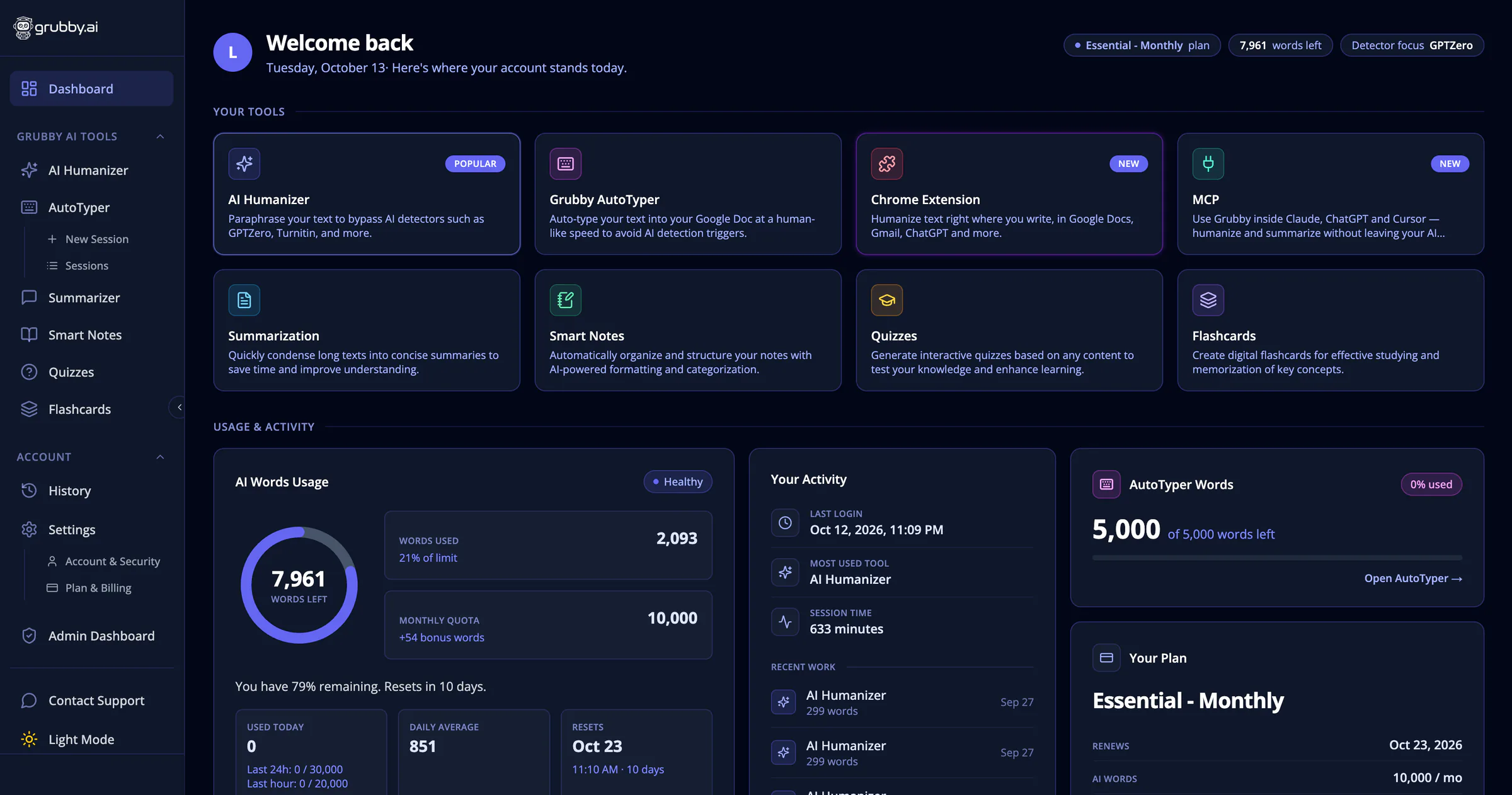Click the Detector focus GPTZero badge
Viewport: 1512px width, 795px height.
click(x=1412, y=45)
